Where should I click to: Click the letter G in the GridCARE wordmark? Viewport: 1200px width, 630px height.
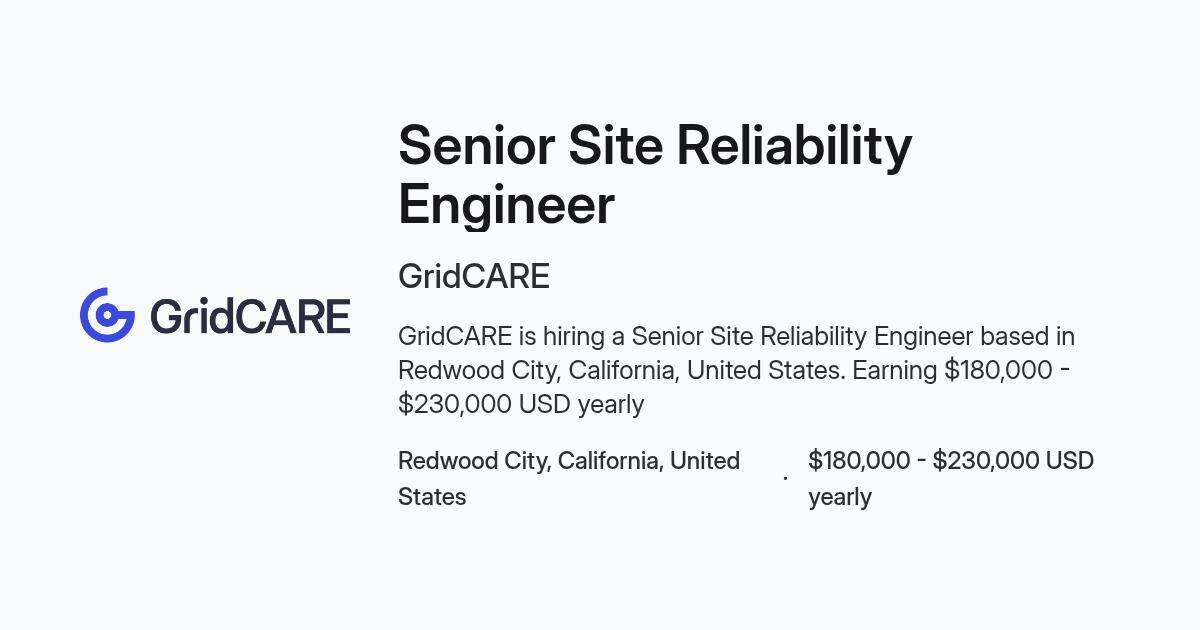click(168, 316)
